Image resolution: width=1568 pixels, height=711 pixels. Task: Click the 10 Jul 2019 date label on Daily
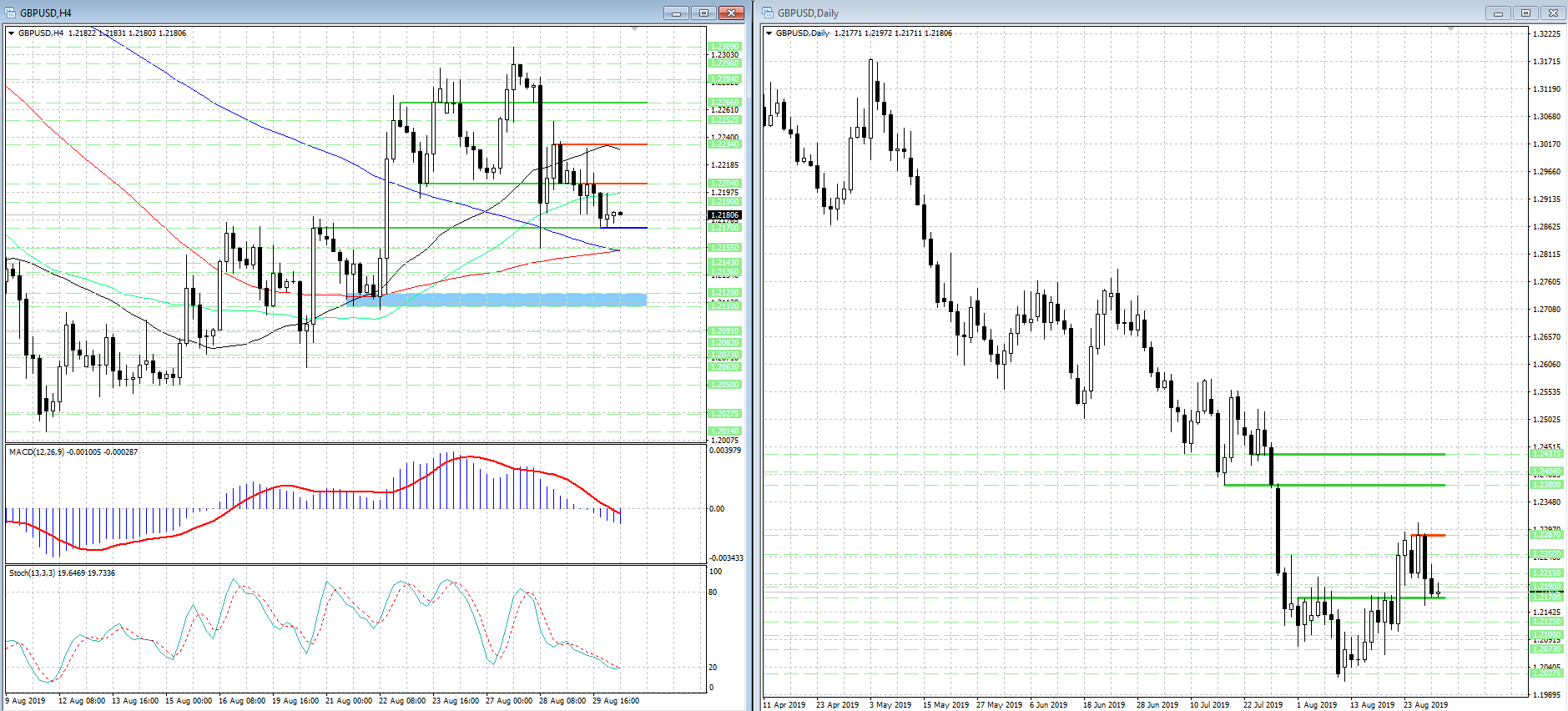tap(1210, 705)
